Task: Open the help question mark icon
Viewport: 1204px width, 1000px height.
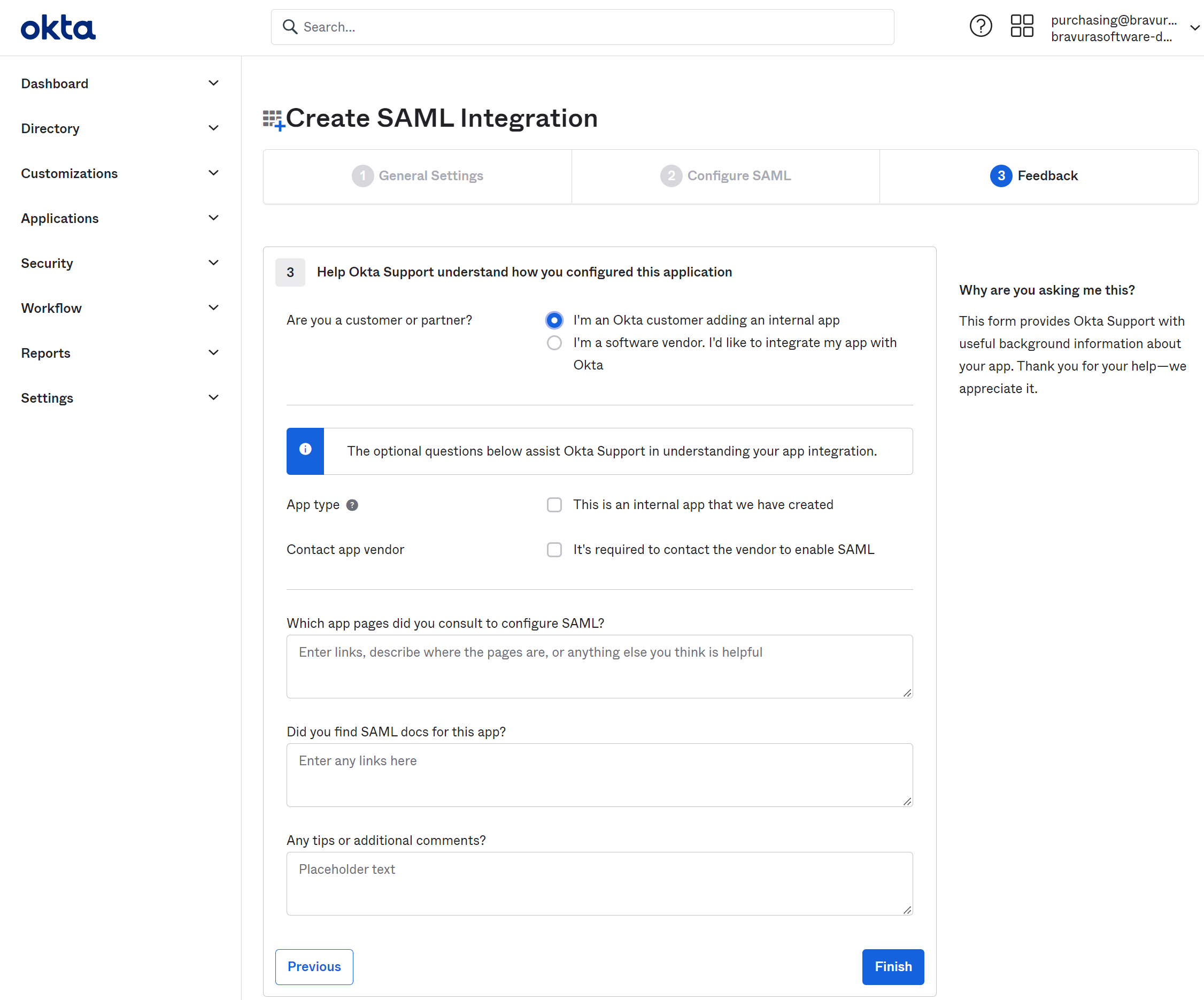Action: click(981, 26)
